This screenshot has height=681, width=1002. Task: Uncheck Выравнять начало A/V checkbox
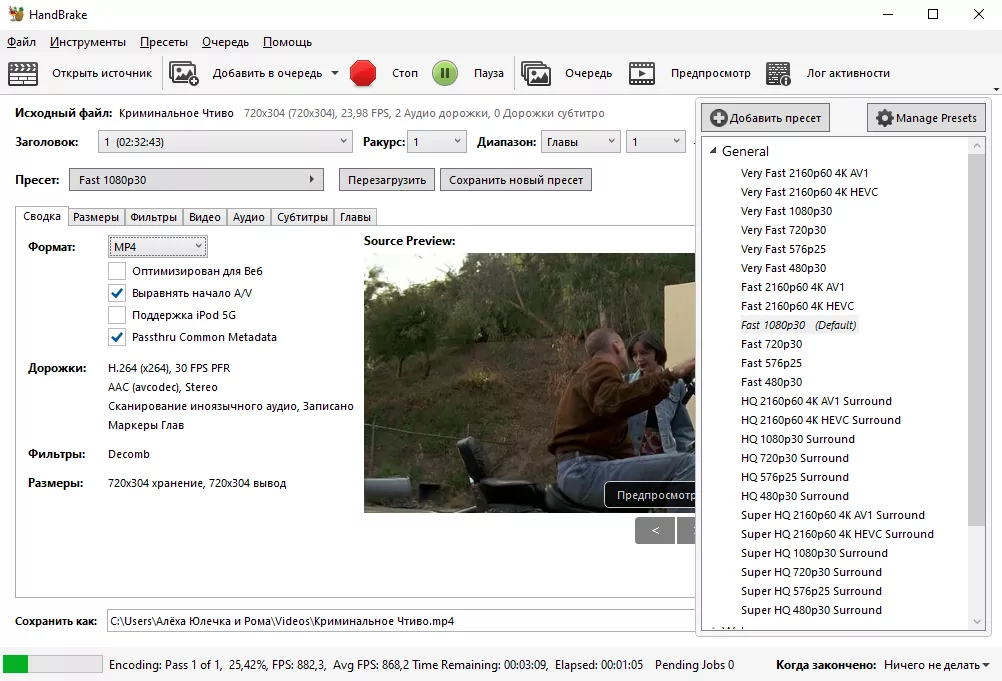pyautogui.click(x=117, y=293)
